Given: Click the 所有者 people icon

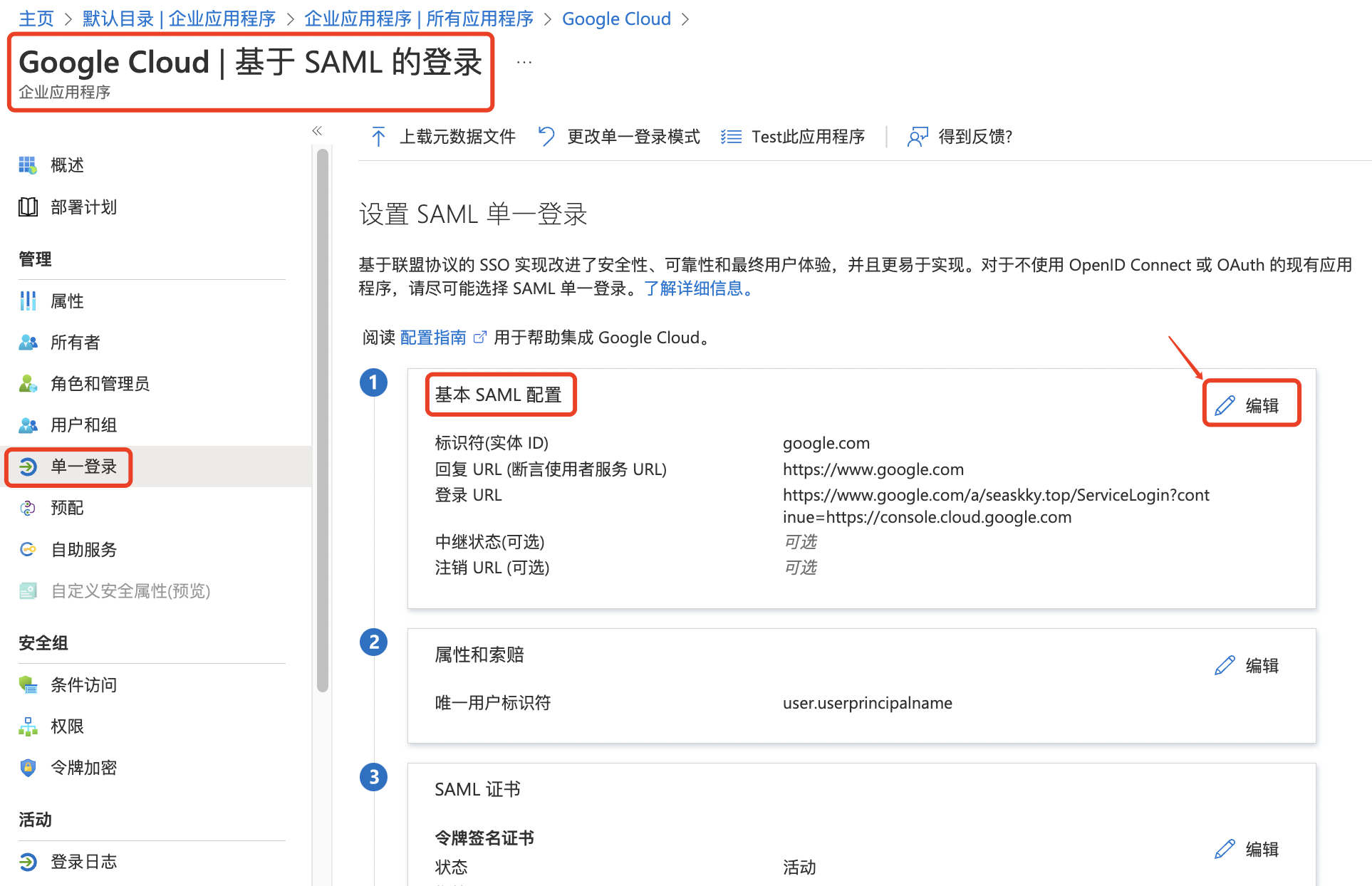Looking at the screenshot, I should tap(28, 343).
